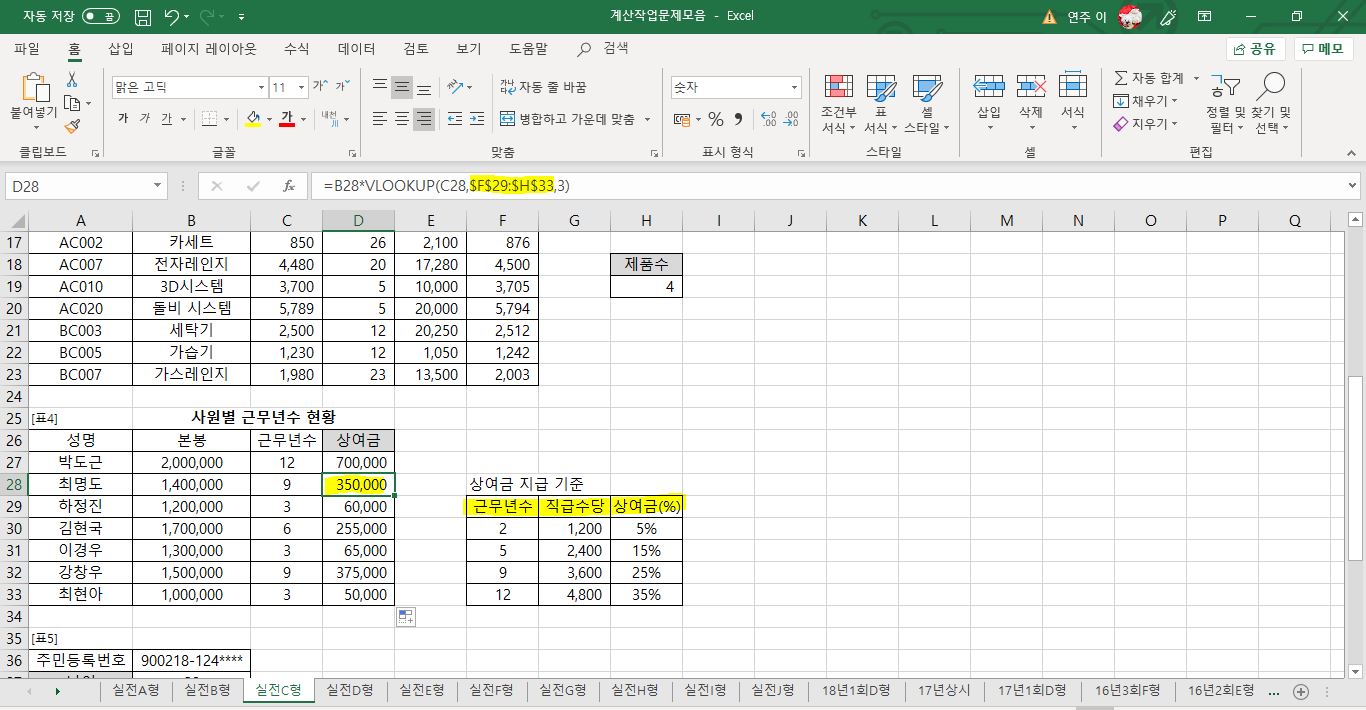Image resolution: width=1366 pixels, height=710 pixels.
Task: Click the yellow fill color swatch
Action: click(253, 119)
